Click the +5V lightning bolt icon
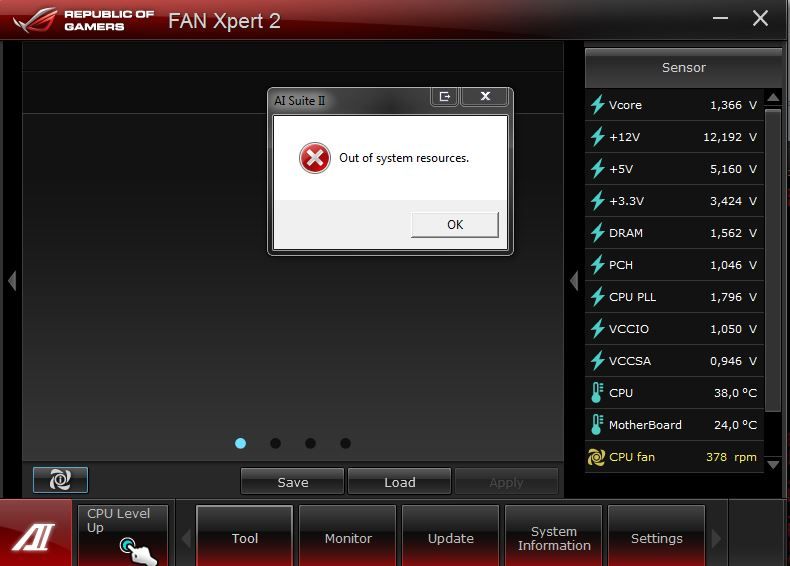Image resolution: width=790 pixels, height=566 pixels. coord(598,169)
